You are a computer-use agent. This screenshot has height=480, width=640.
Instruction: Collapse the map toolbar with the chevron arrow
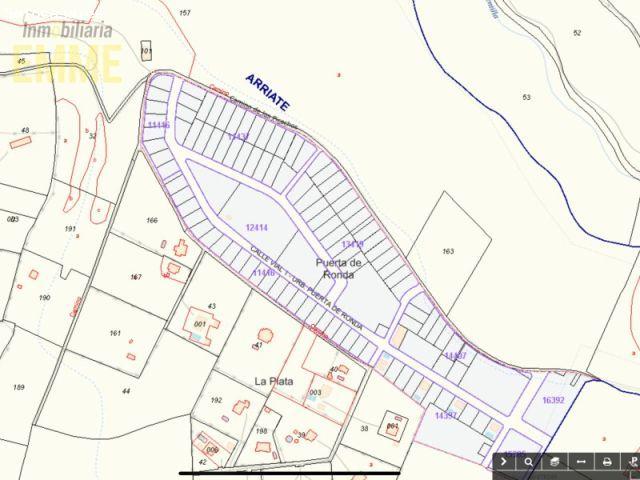(504, 462)
